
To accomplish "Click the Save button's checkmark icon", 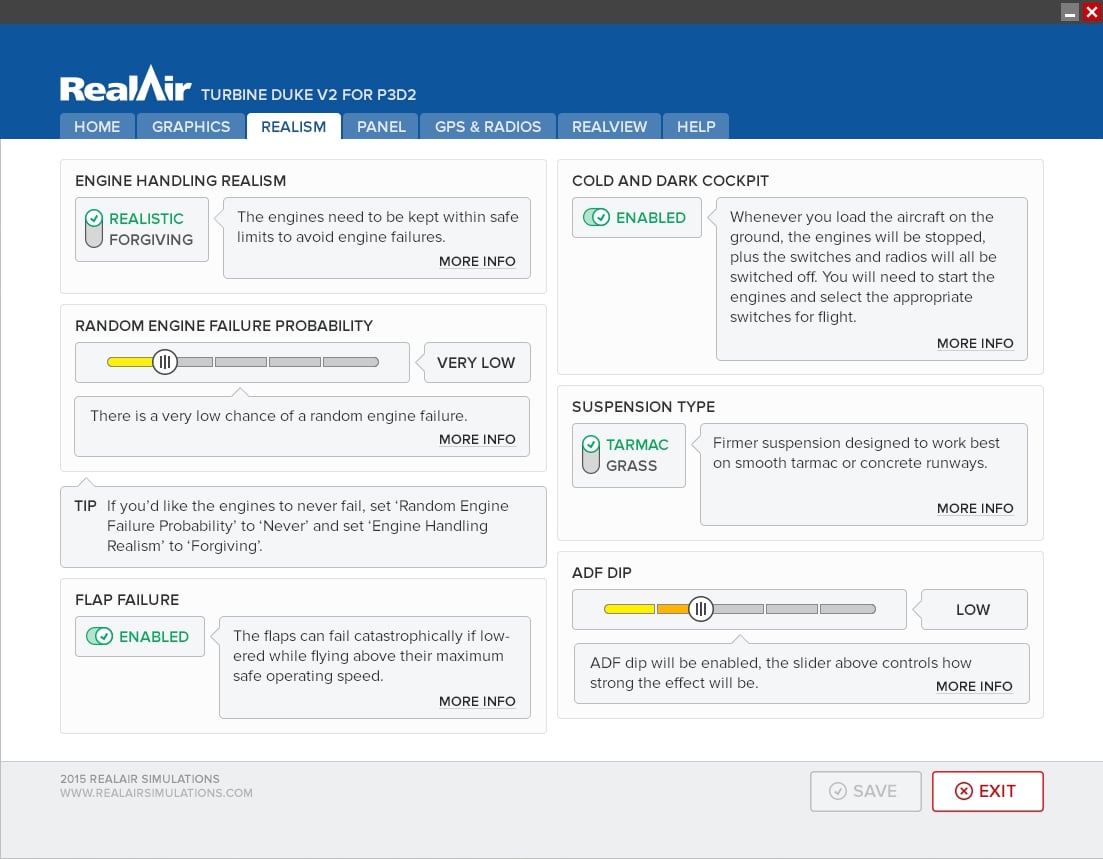I will (x=838, y=791).
